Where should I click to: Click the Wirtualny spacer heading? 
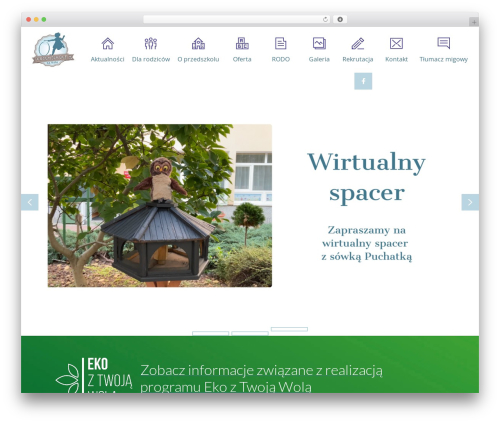(366, 177)
